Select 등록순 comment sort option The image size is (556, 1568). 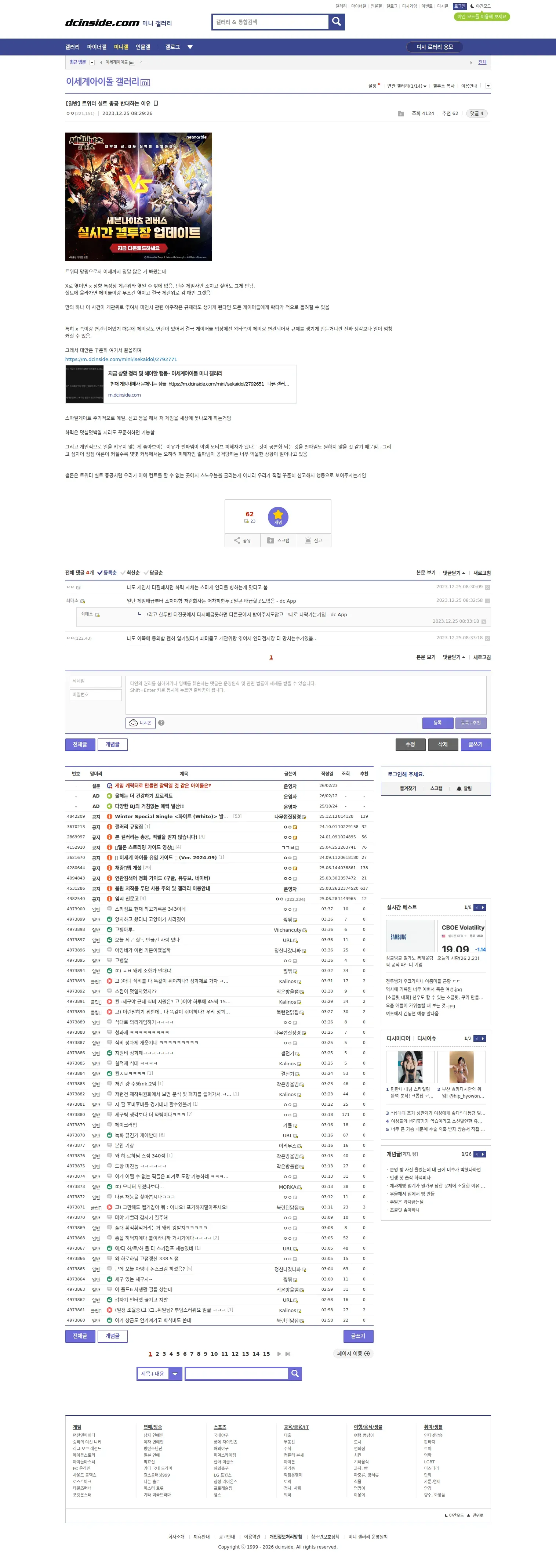[x=107, y=573]
